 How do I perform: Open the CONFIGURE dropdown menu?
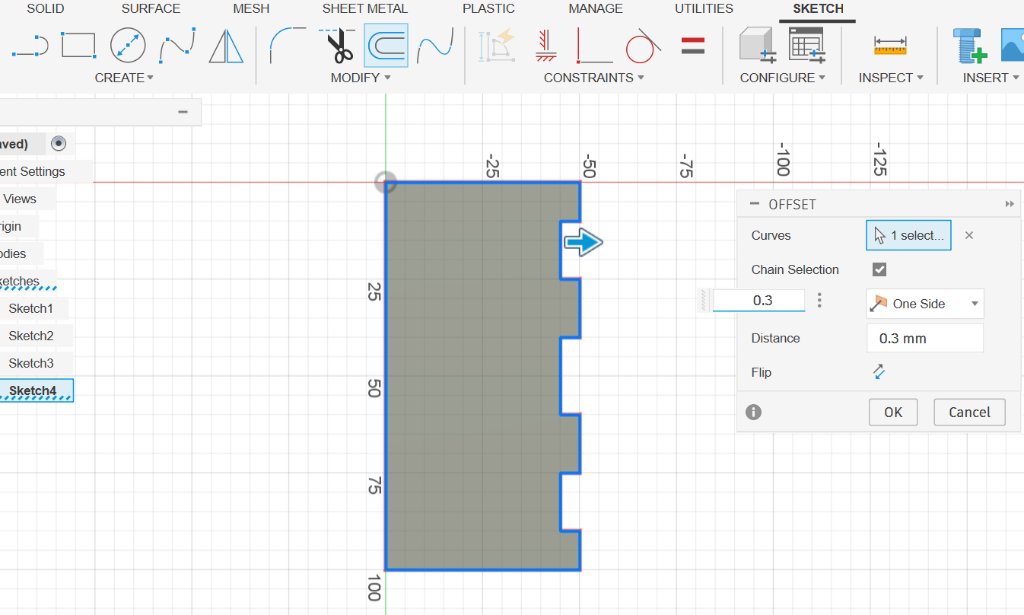[782, 78]
